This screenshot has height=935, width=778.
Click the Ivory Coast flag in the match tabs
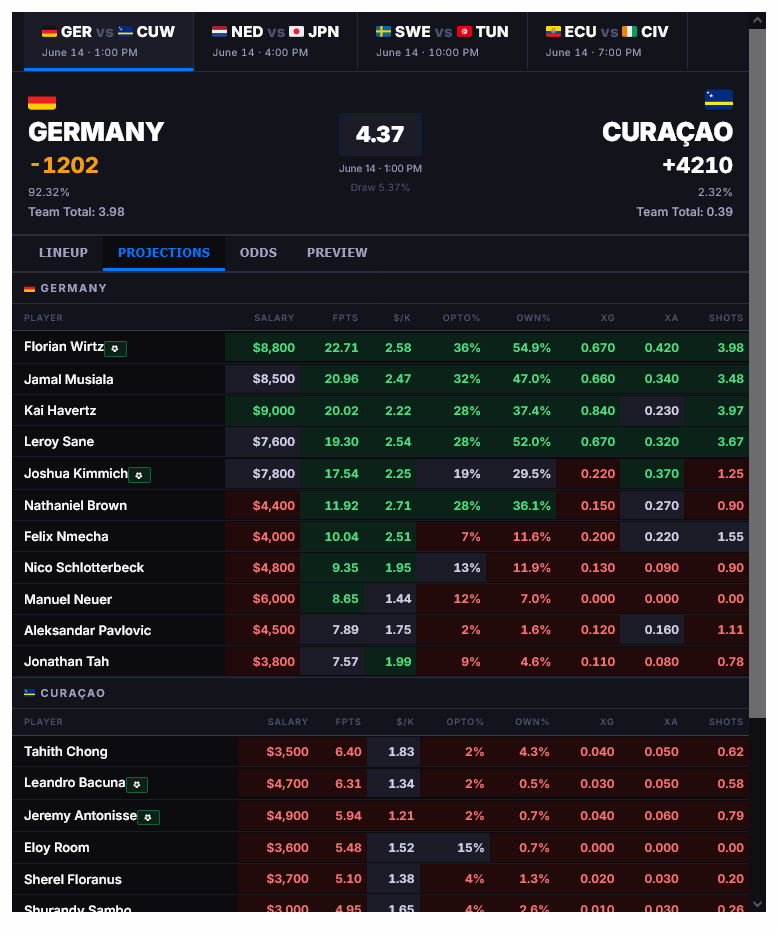pos(629,32)
